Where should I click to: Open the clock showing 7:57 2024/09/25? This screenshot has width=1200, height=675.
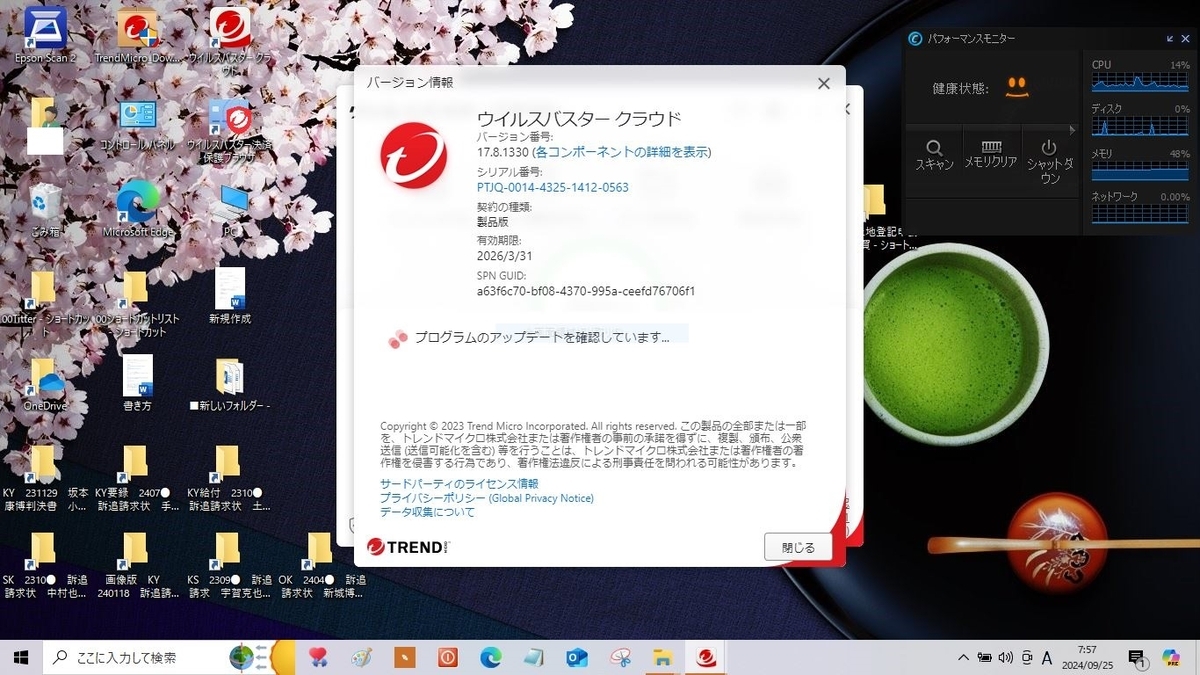[1087, 657]
